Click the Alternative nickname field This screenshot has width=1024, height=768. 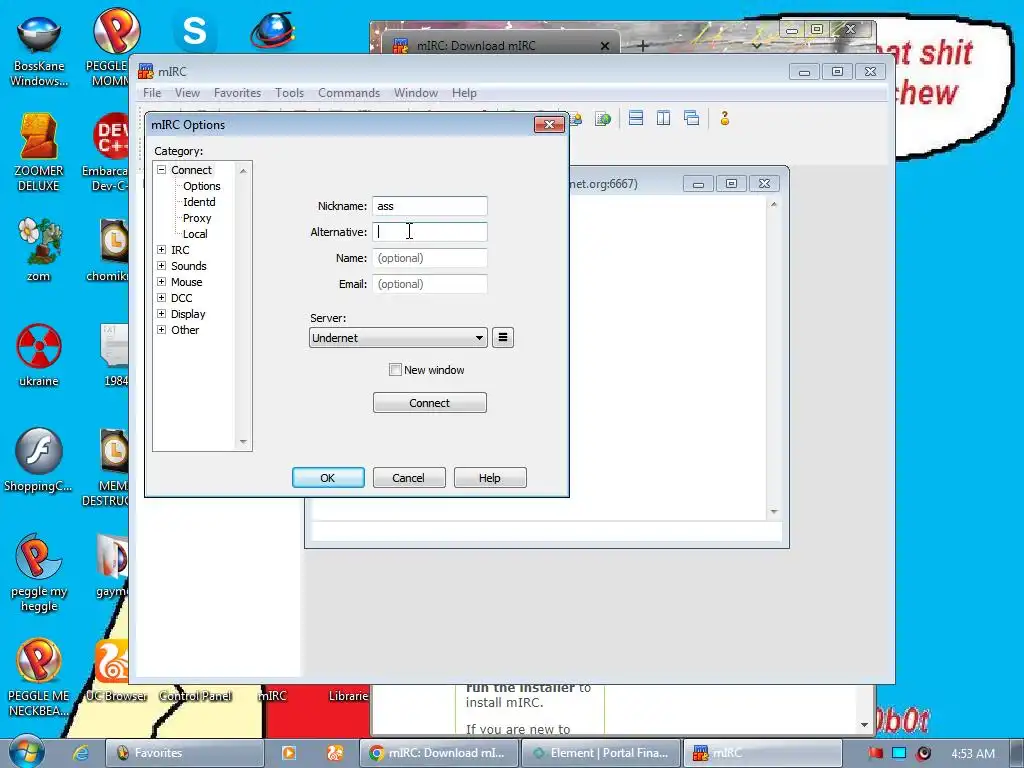coord(430,232)
